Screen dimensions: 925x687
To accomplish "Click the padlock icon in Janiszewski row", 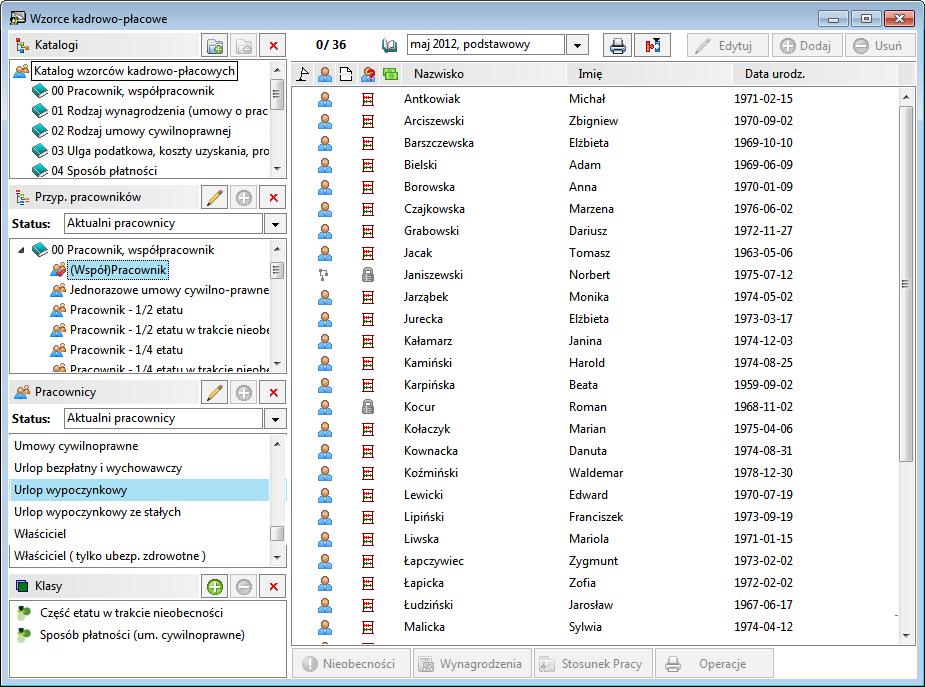I will (368, 275).
